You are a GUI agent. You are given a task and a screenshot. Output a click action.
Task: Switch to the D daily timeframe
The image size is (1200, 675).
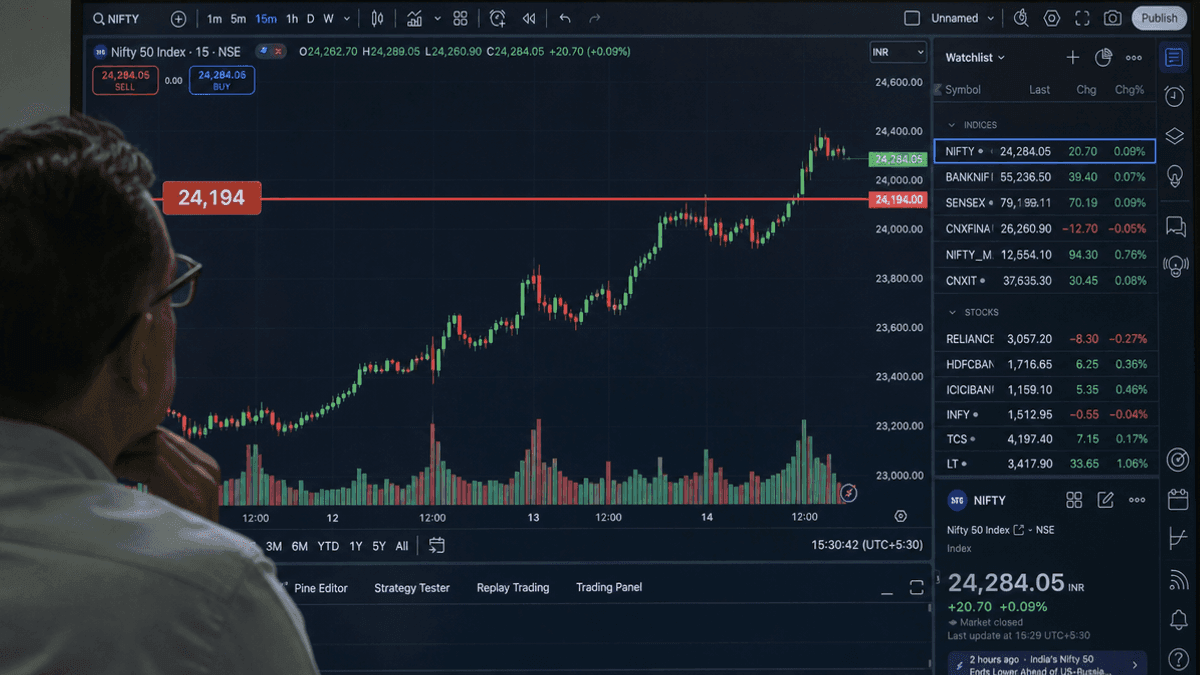(x=310, y=19)
